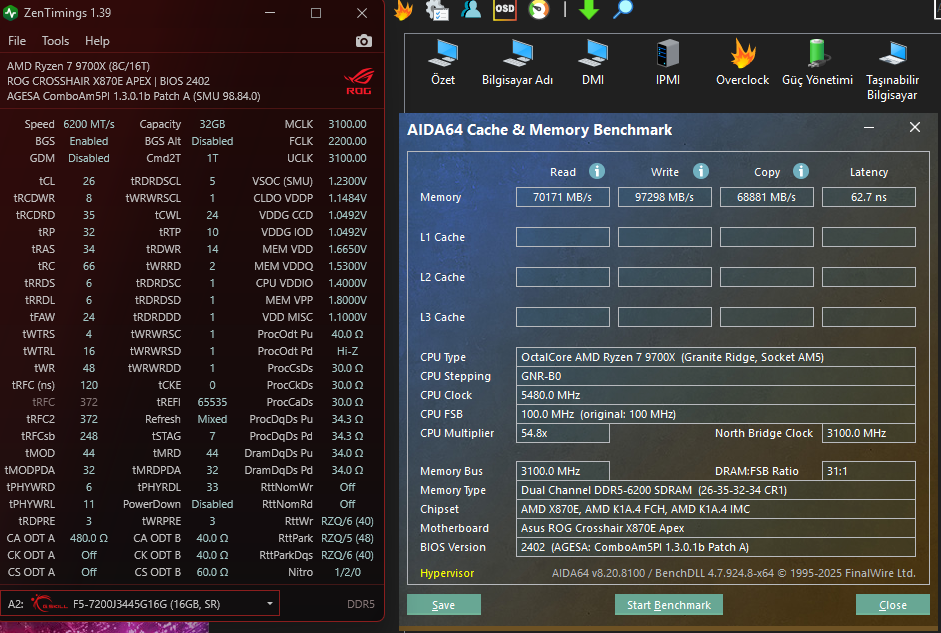Click the CPU Multiplier value 54.8x
Screen dimensions: 941x633
tap(562, 433)
